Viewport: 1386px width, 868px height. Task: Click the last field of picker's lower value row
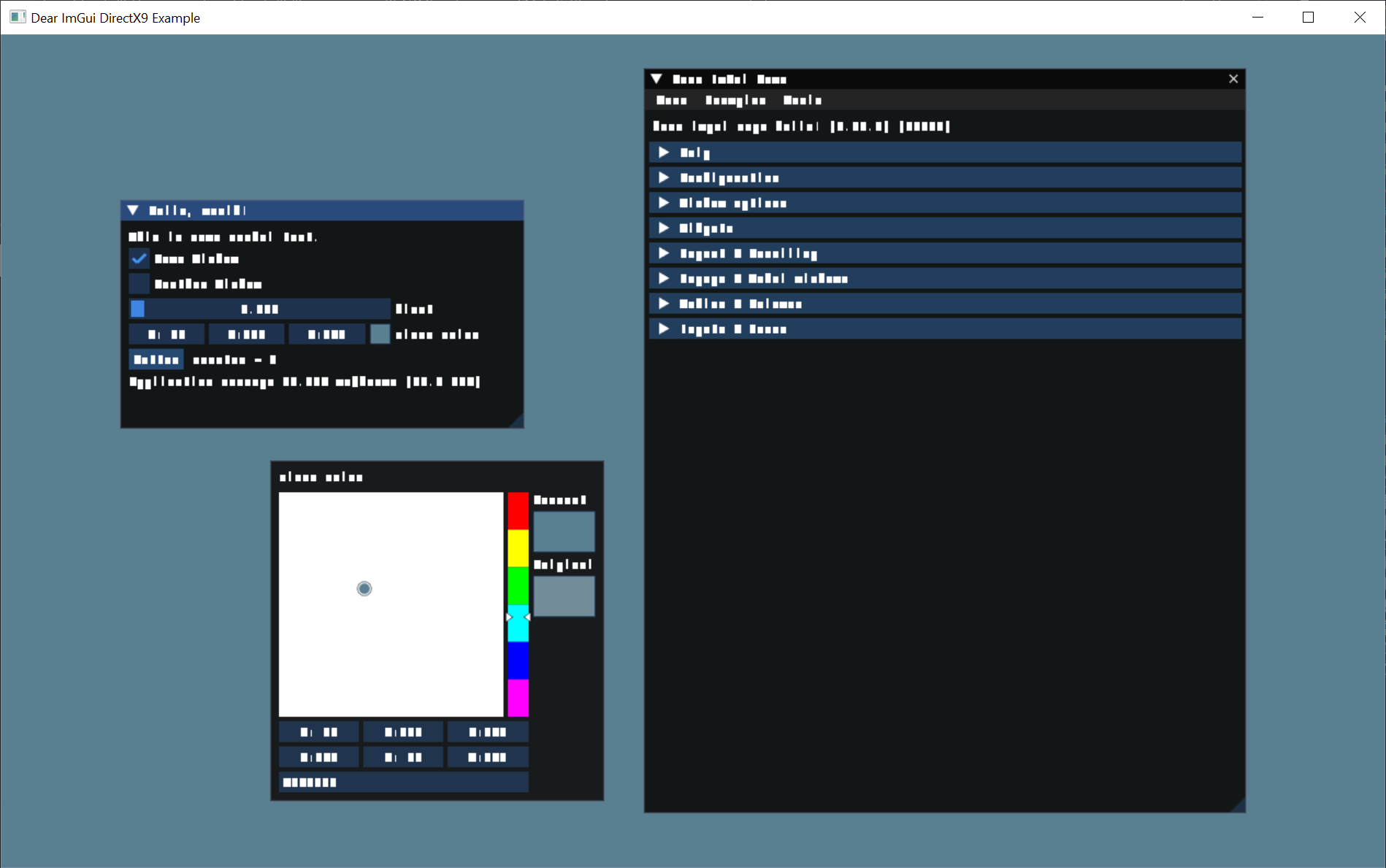click(x=488, y=757)
